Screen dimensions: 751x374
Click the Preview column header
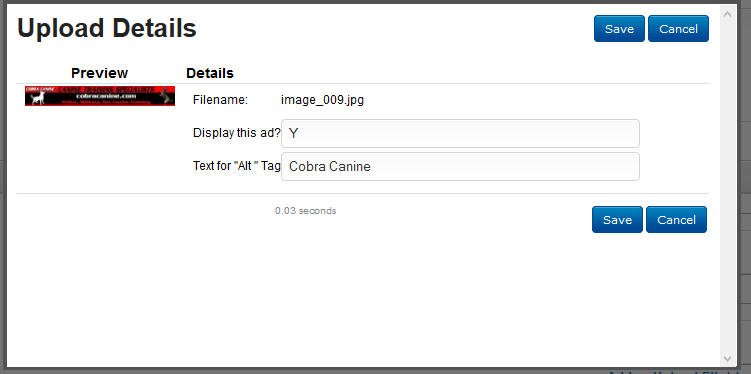pos(100,73)
